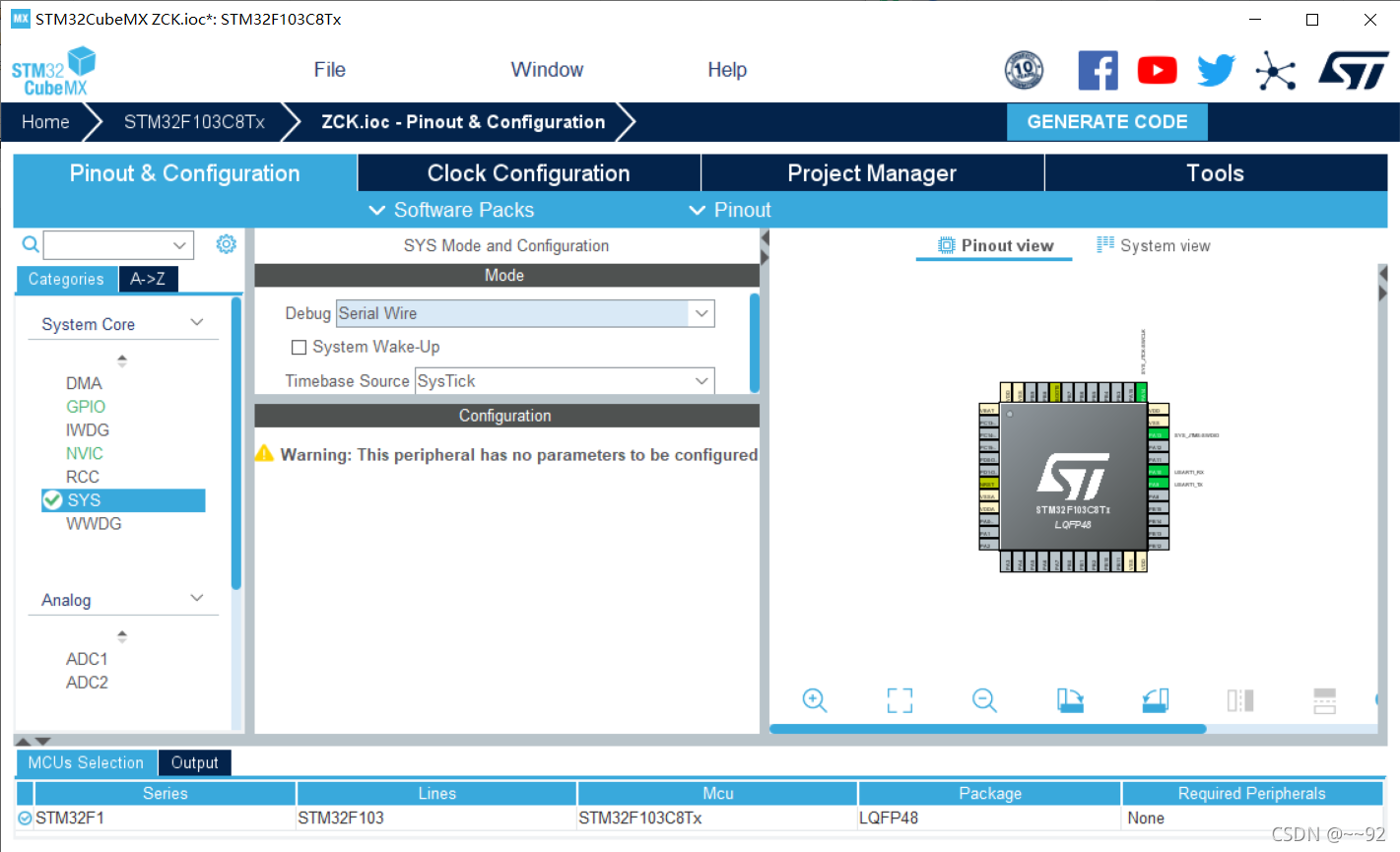Image resolution: width=1400 pixels, height=852 pixels.
Task: Switch to System view
Action: click(1154, 245)
